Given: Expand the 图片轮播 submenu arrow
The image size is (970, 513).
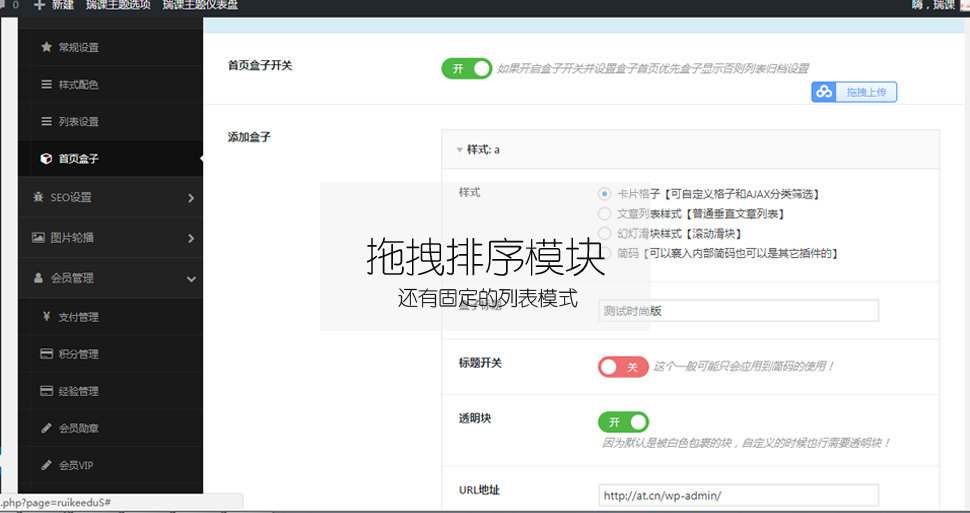Looking at the screenshot, I should click(x=190, y=239).
